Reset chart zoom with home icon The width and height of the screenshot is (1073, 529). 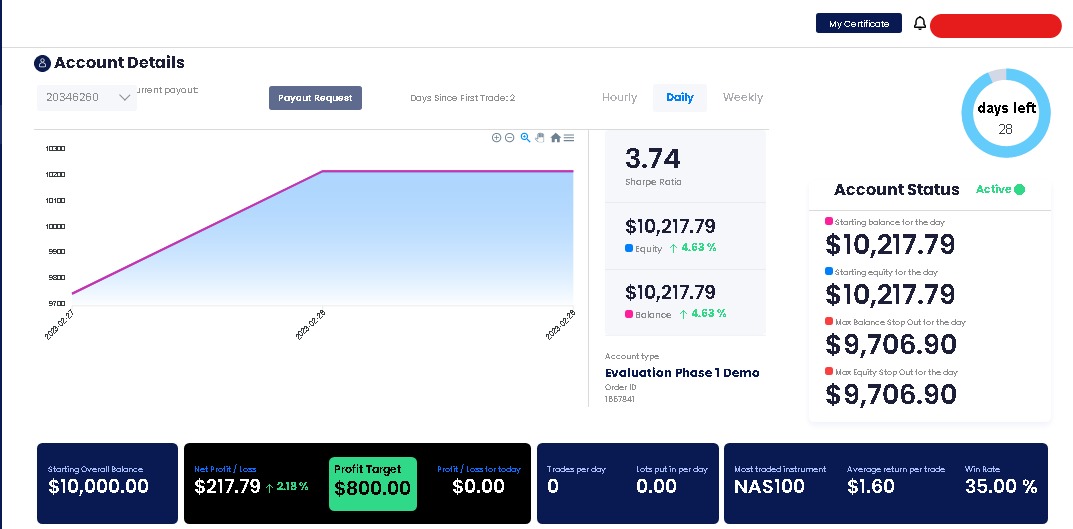(x=555, y=138)
